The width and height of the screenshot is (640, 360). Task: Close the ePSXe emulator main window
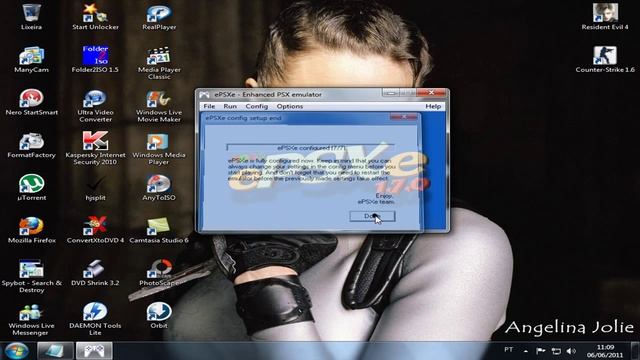click(431, 93)
